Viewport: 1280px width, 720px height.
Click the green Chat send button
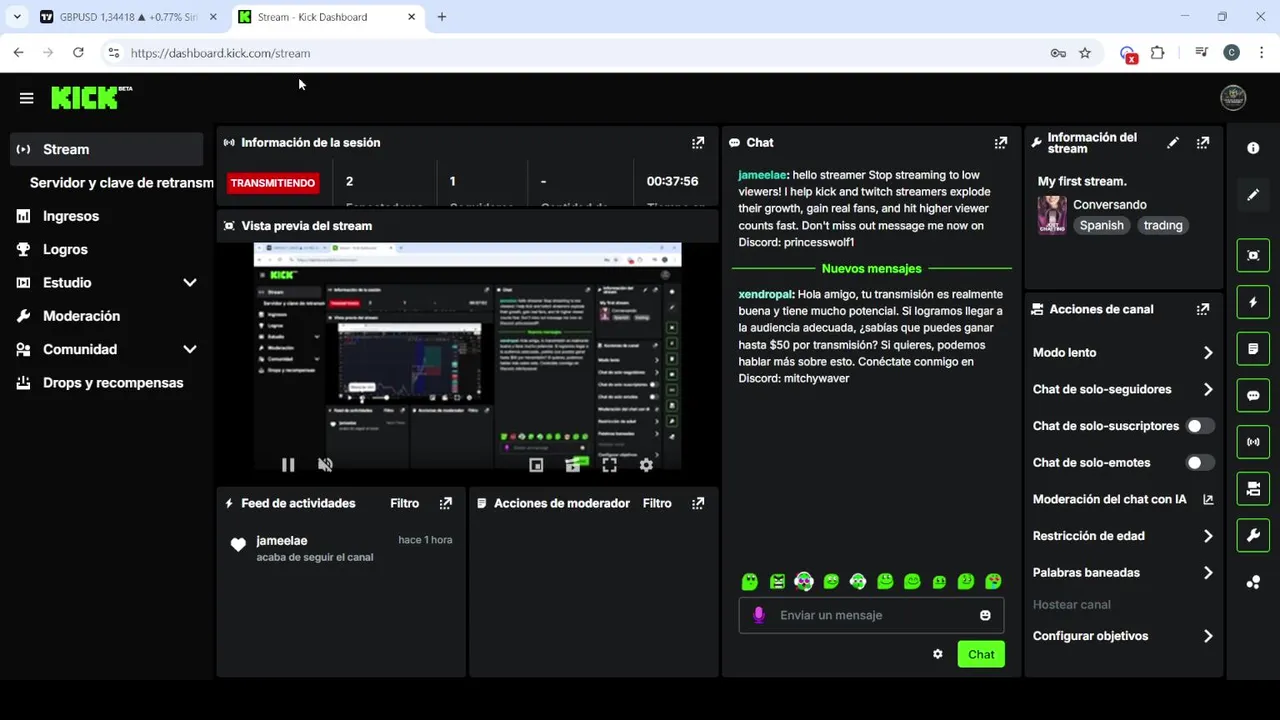click(981, 654)
